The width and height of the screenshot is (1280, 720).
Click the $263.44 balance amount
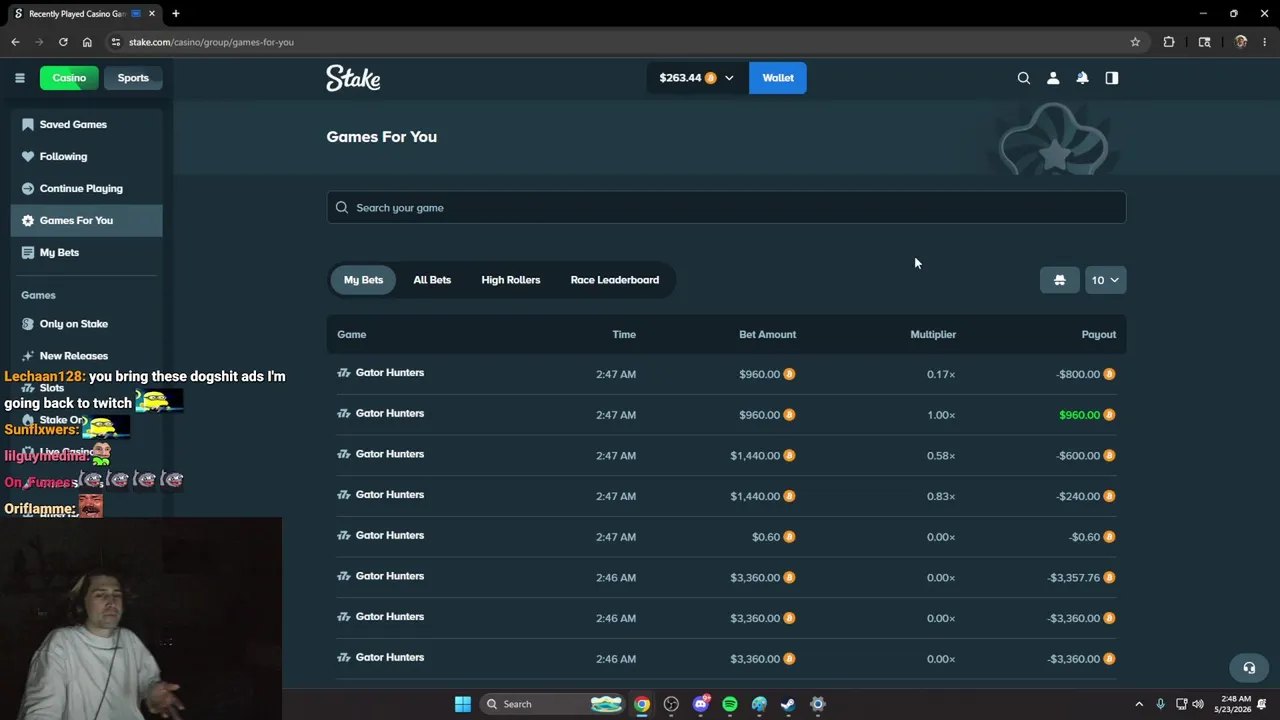(x=680, y=78)
